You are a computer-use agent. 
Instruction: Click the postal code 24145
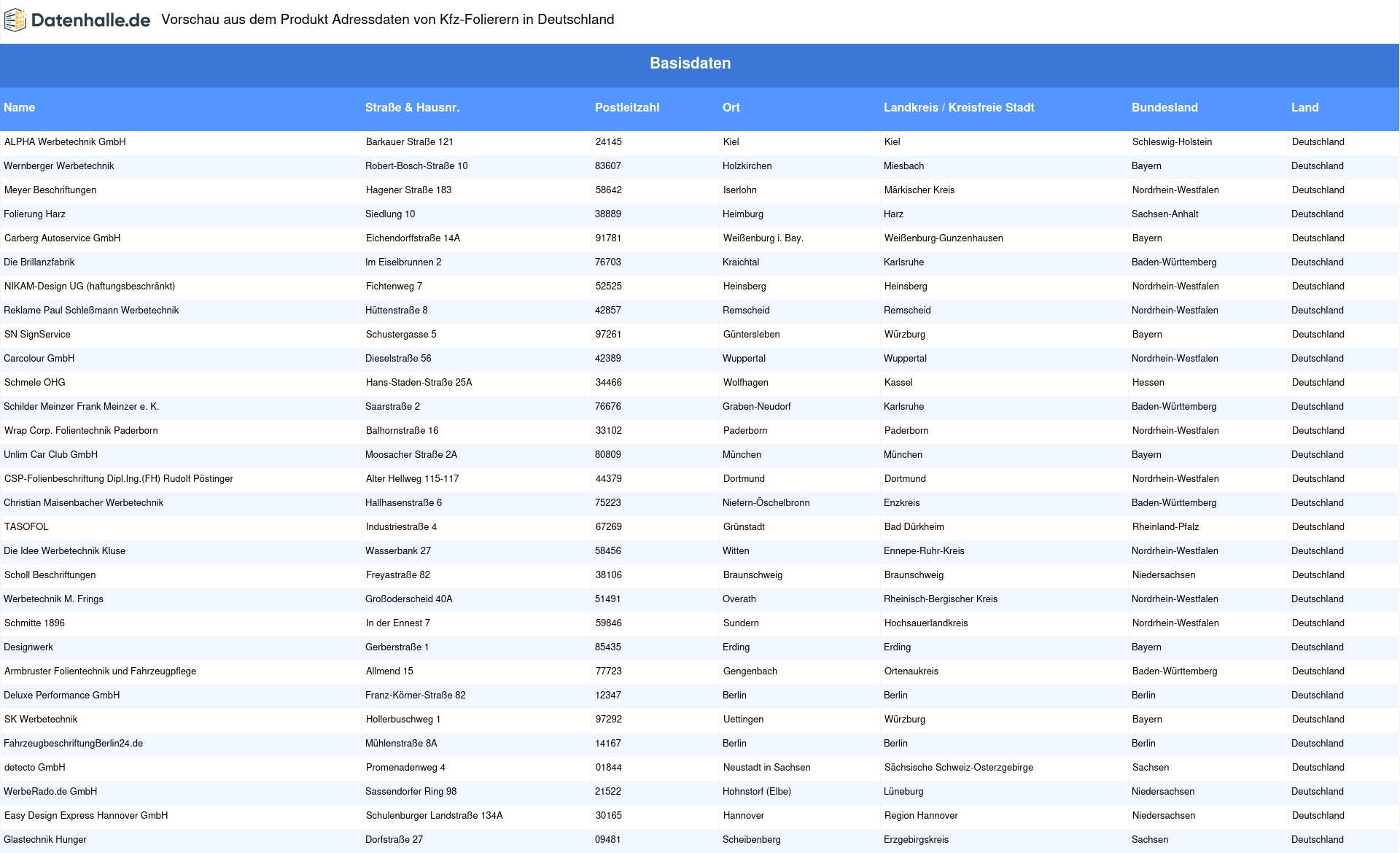tap(609, 142)
